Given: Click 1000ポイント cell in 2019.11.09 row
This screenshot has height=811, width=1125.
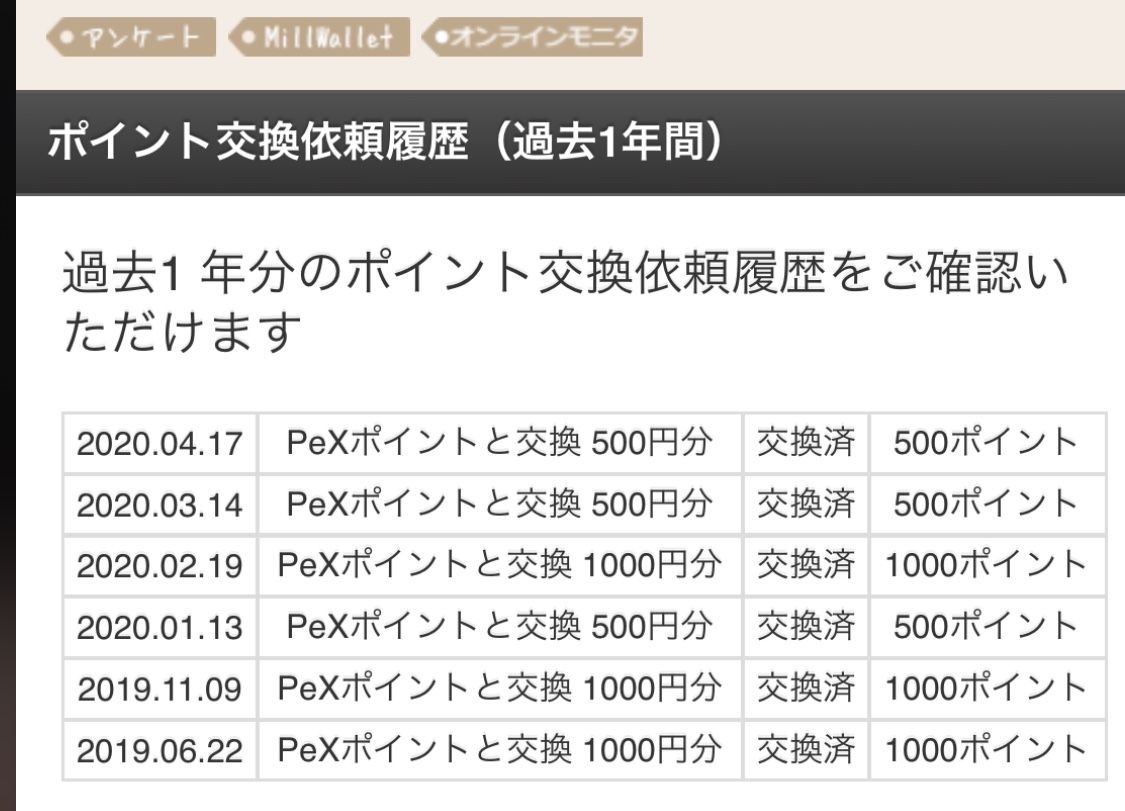Looking at the screenshot, I should (988, 689).
